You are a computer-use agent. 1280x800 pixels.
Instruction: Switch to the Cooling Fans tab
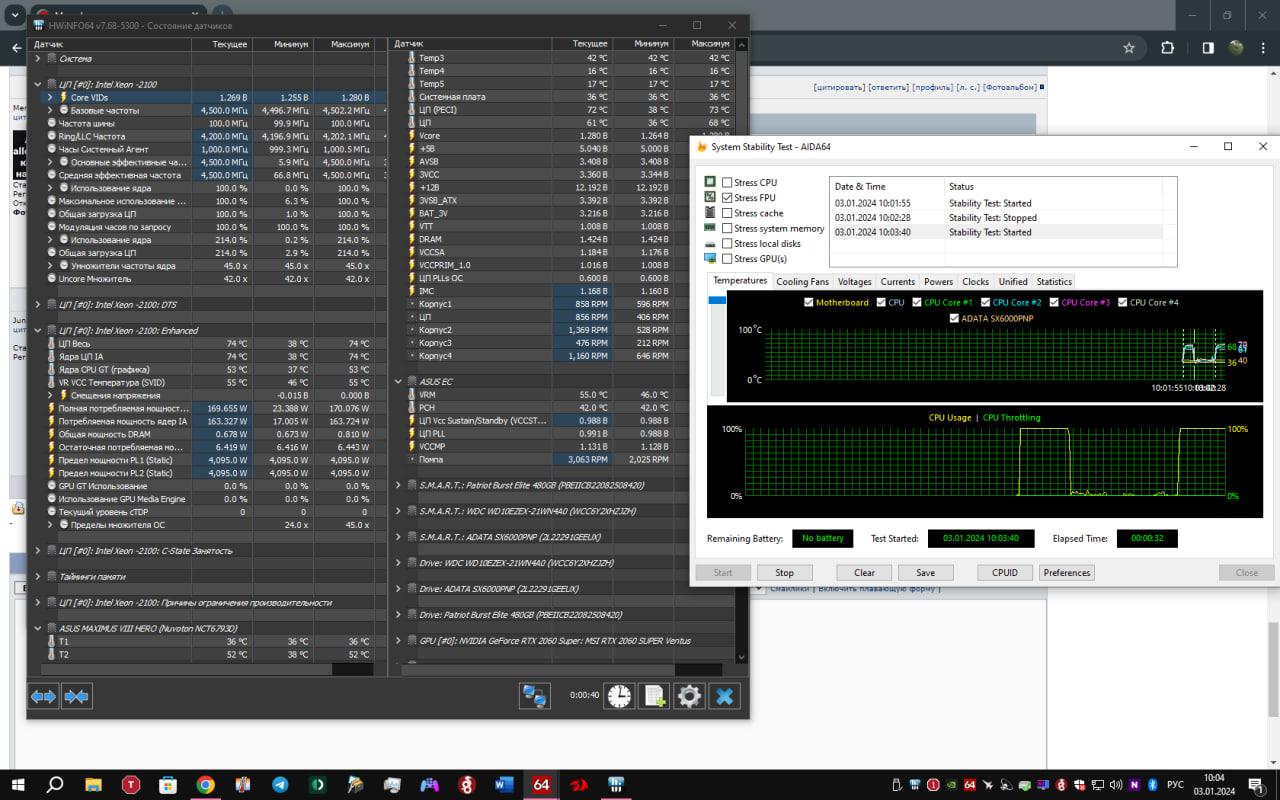pyautogui.click(x=803, y=282)
